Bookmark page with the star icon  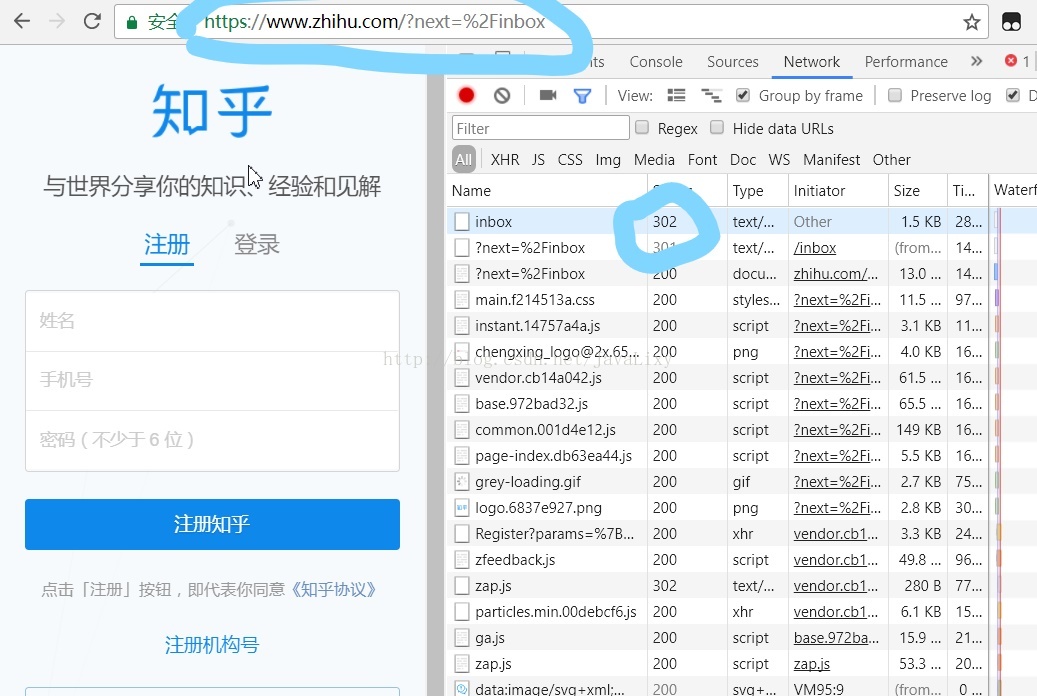pyautogui.click(x=971, y=22)
